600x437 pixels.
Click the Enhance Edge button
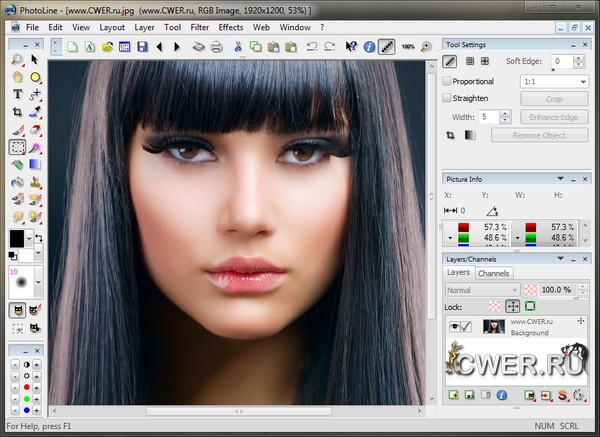pos(554,117)
